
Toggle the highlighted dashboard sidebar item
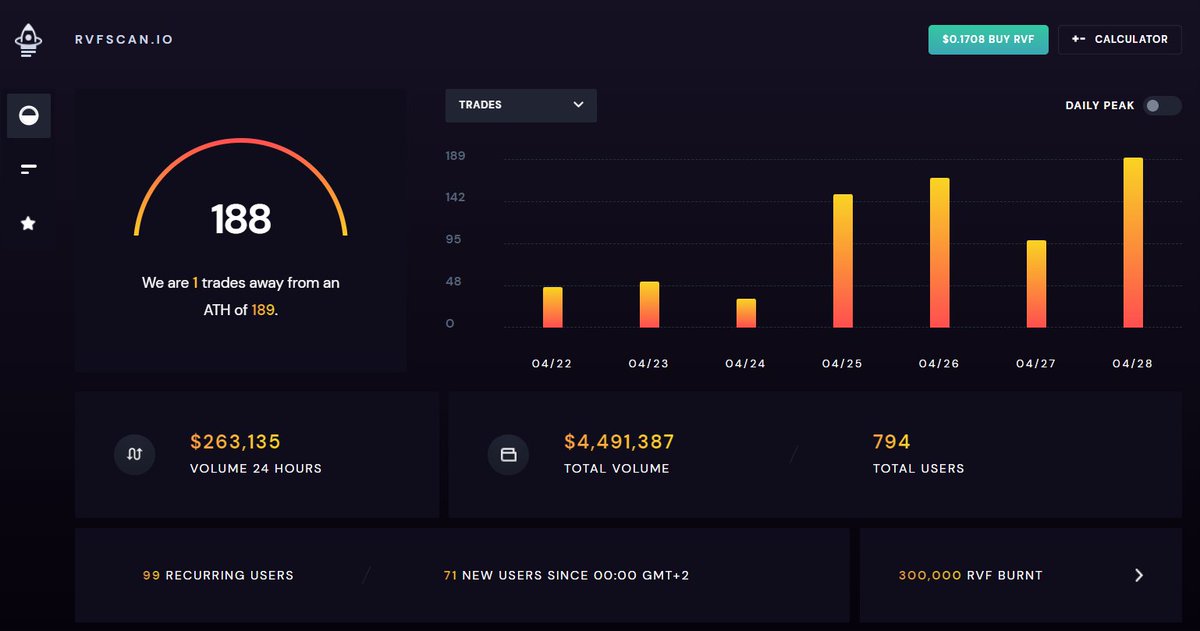pyautogui.click(x=28, y=116)
